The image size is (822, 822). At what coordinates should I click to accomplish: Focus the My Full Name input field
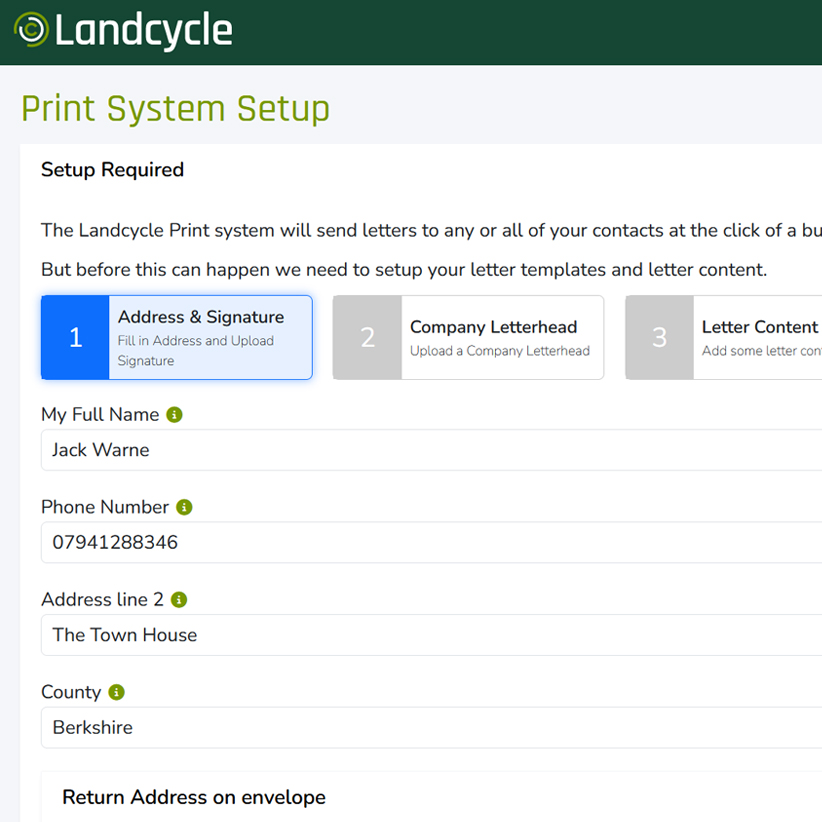431,450
